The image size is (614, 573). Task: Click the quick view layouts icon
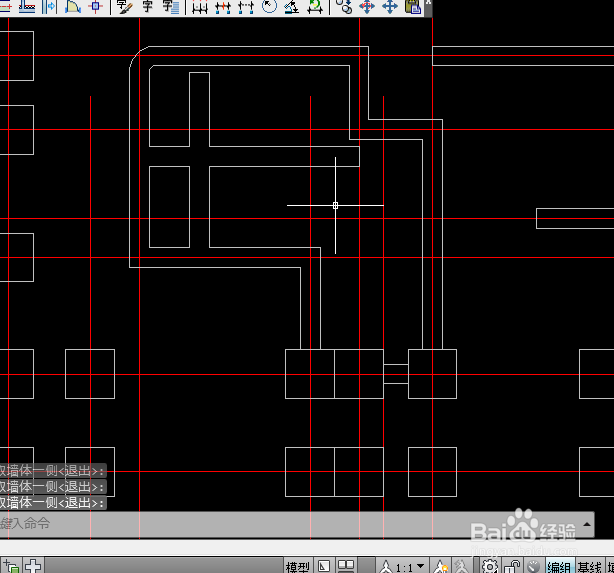[x=324, y=566]
